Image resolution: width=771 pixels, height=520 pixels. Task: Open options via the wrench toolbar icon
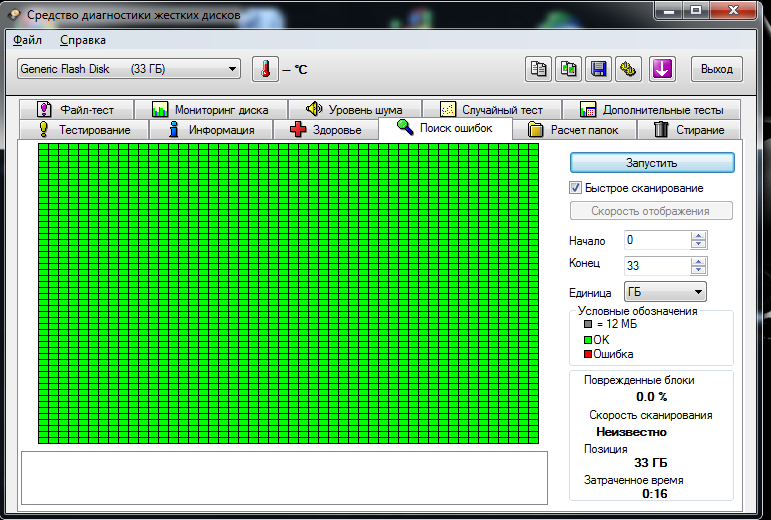[628, 69]
